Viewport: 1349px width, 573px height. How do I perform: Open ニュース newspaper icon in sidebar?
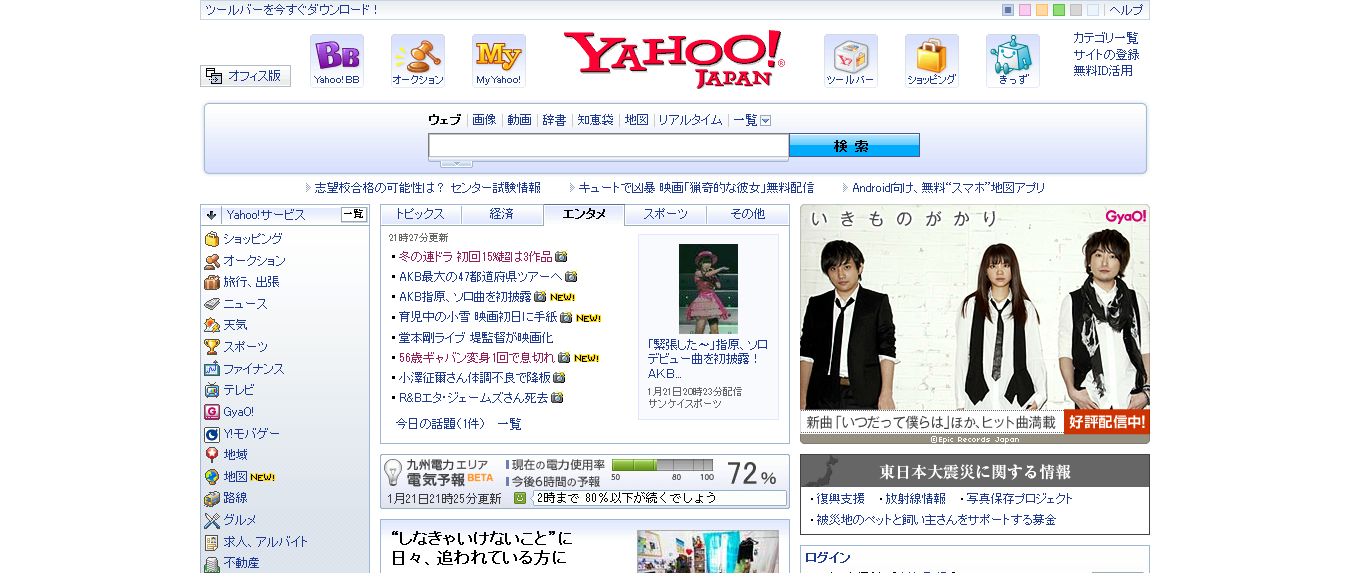[x=212, y=304]
